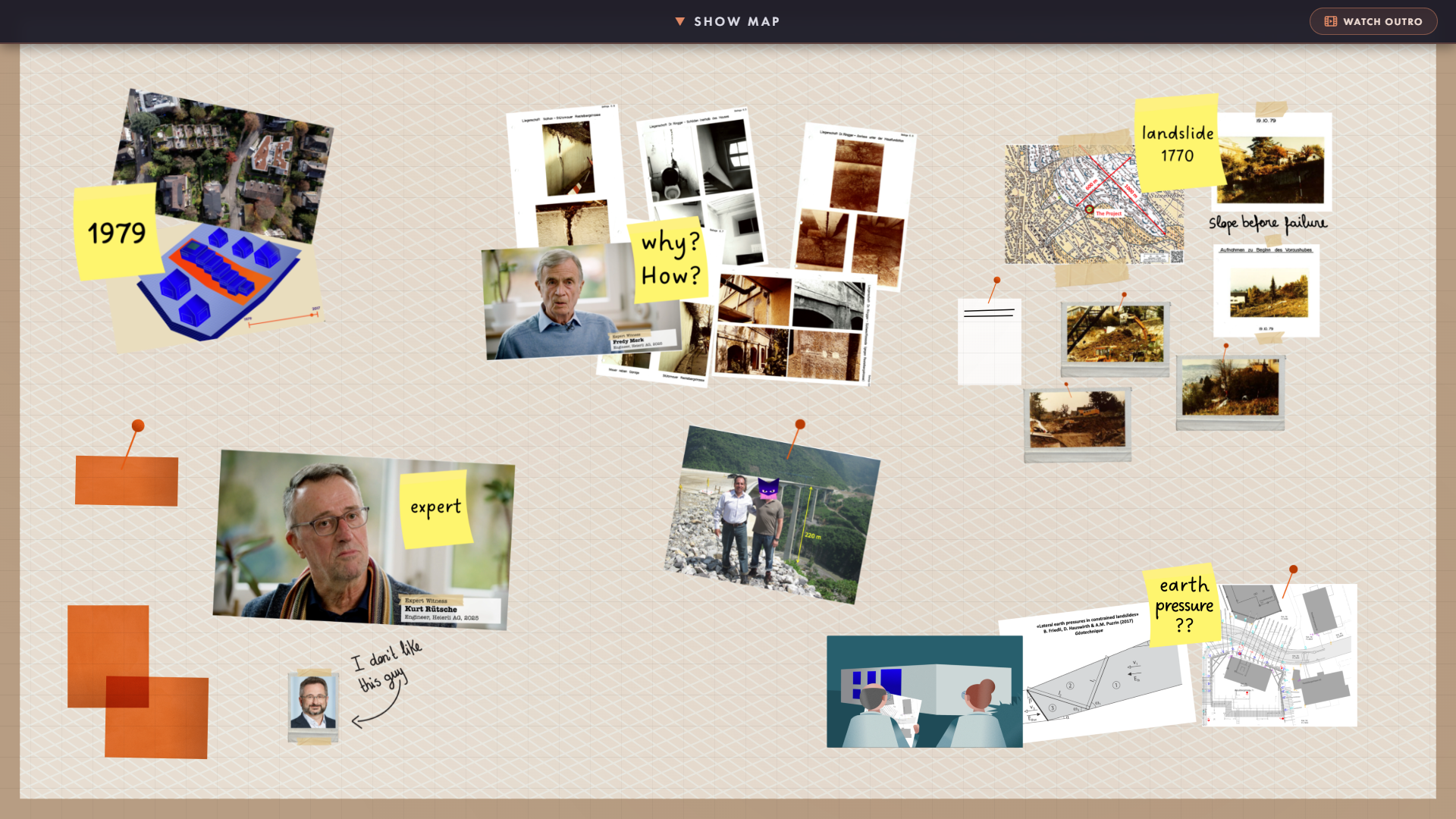Expand the SHOW MAP dropdown arrow
Image resolution: width=1456 pixels, height=819 pixels.
click(680, 21)
